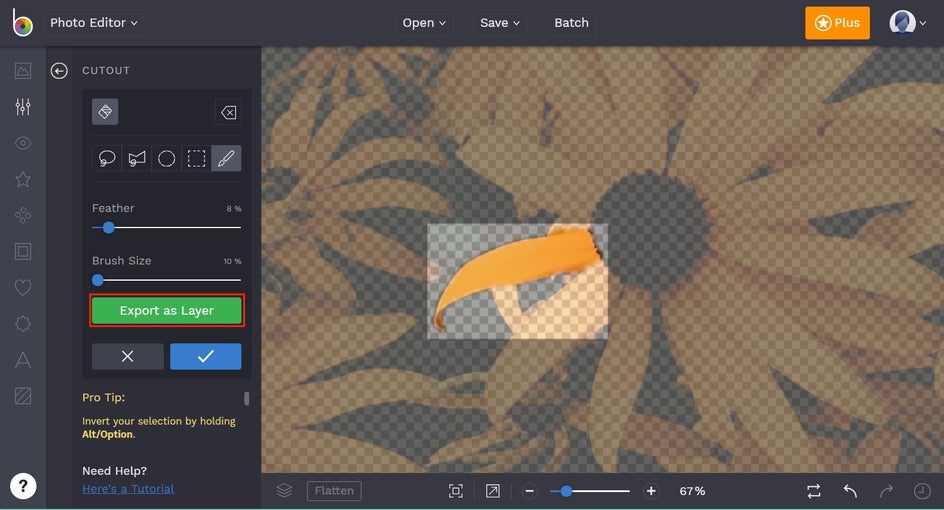Click the Pro Tip panel scrollbar
This screenshot has width=944, height=510.
(x=246, y=398)
